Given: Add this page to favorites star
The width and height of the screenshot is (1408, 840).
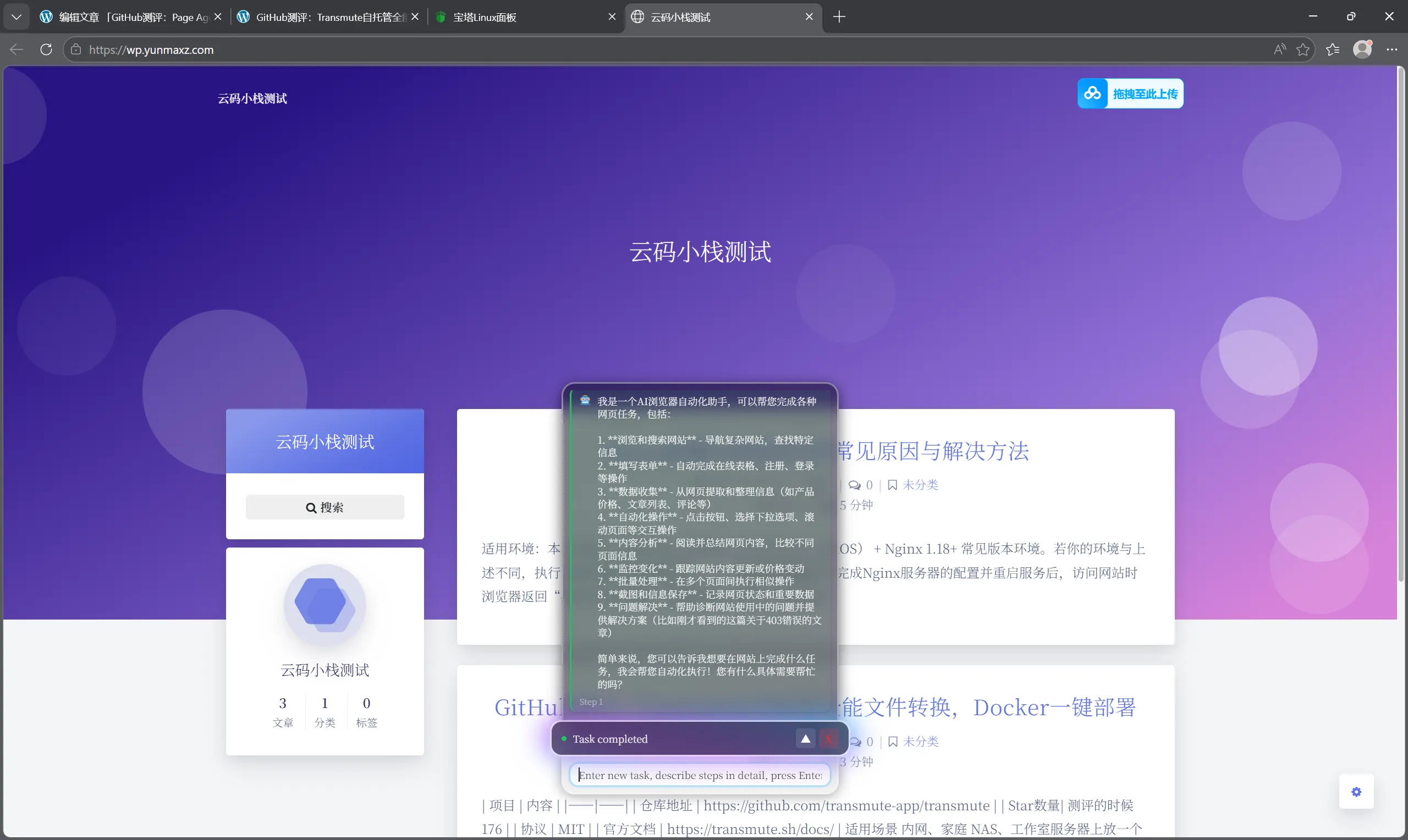Looking at the screenshot, I should (1303, 50).
